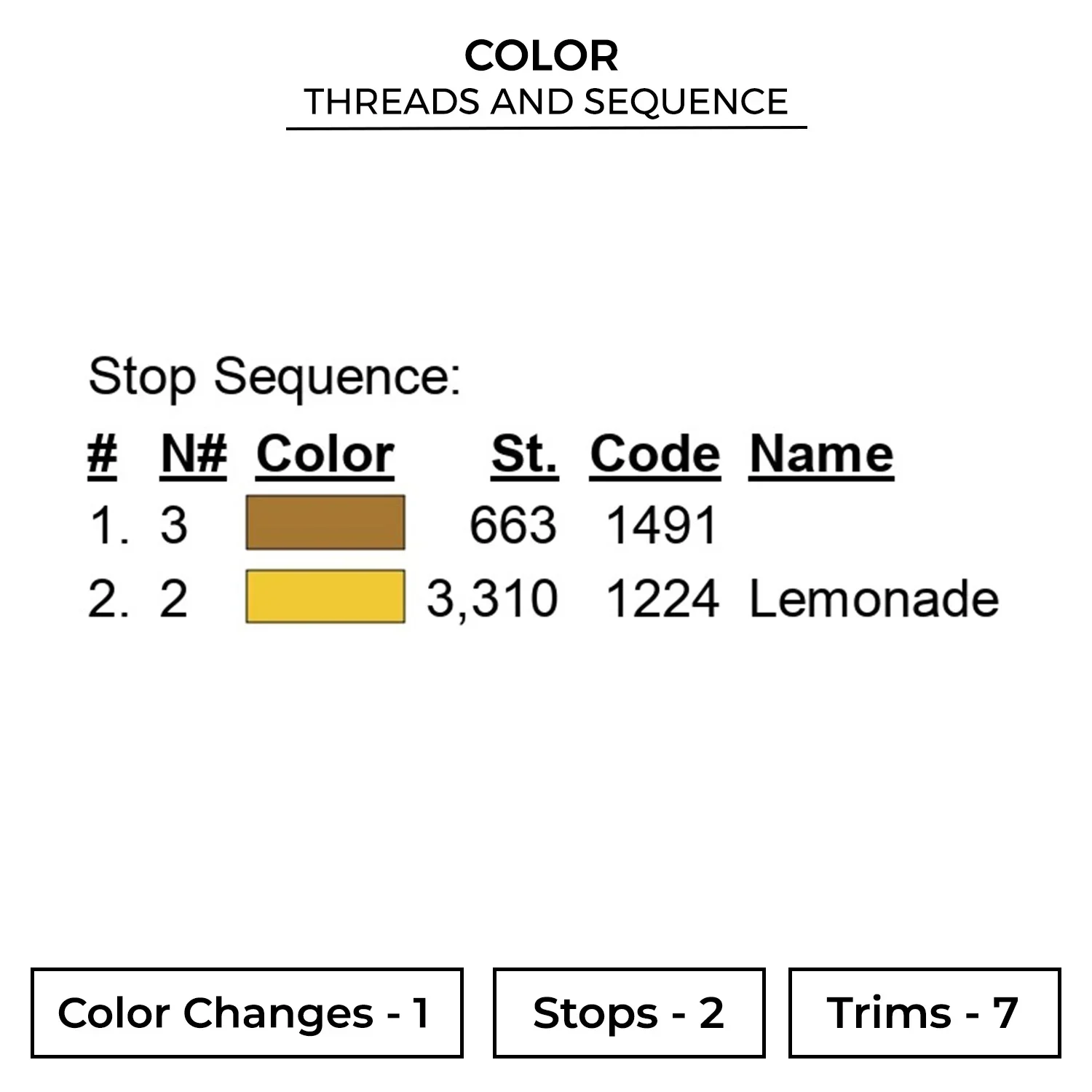Click the brown thread color swatch
Viewport: 1092px width, 1092px height.
click(x=325, y=523)
